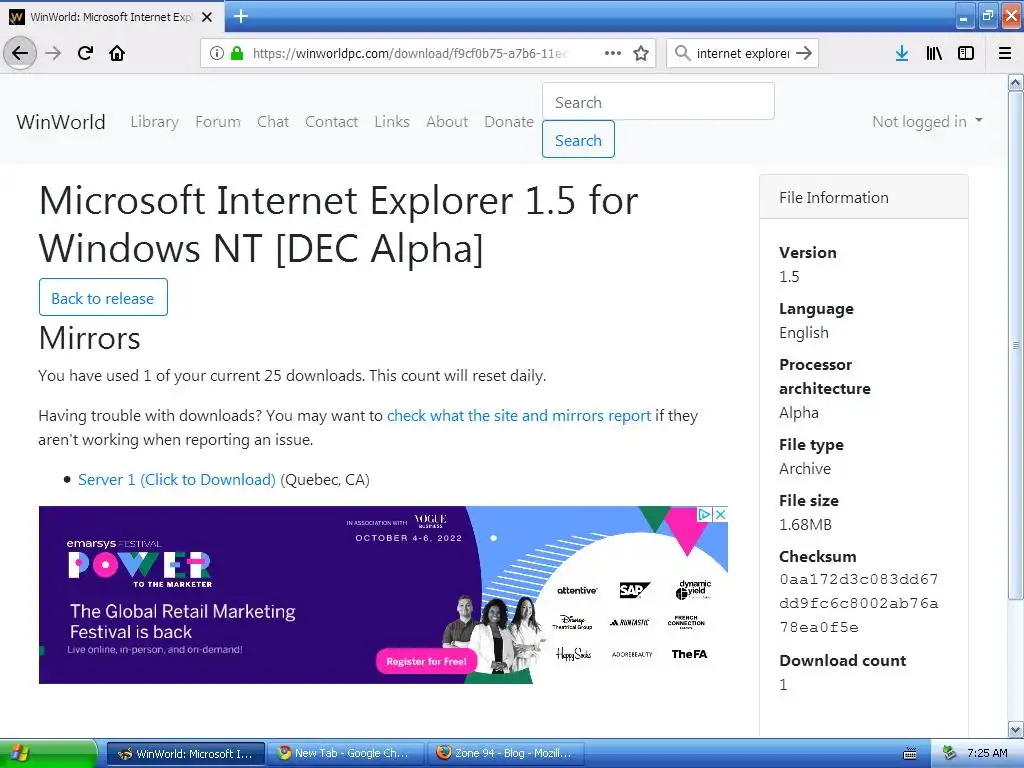This screenshot has height=768, width=1024.
Task: Click the emarsys Power banner advertisement
Action: point(383,595)
